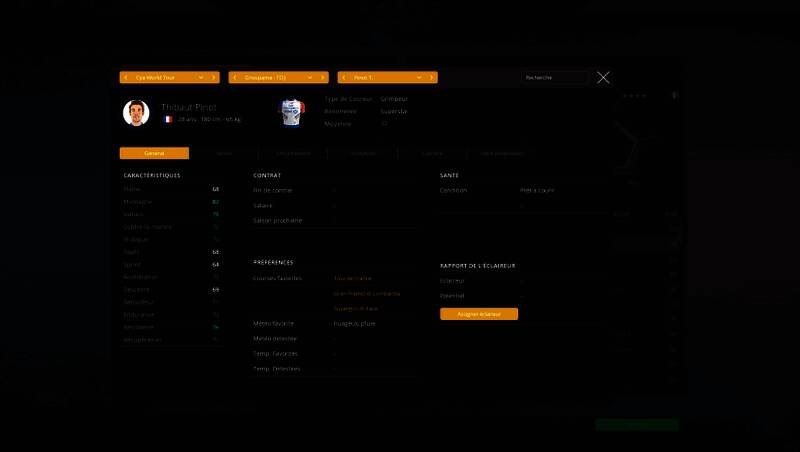This screenshot has height=452, width=800.
Task: Go to previous team before Groupama - FDJ
Action: (234, 77)
